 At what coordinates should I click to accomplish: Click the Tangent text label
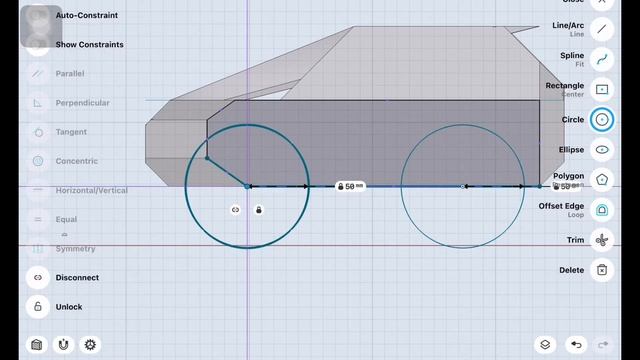point(71,132)
